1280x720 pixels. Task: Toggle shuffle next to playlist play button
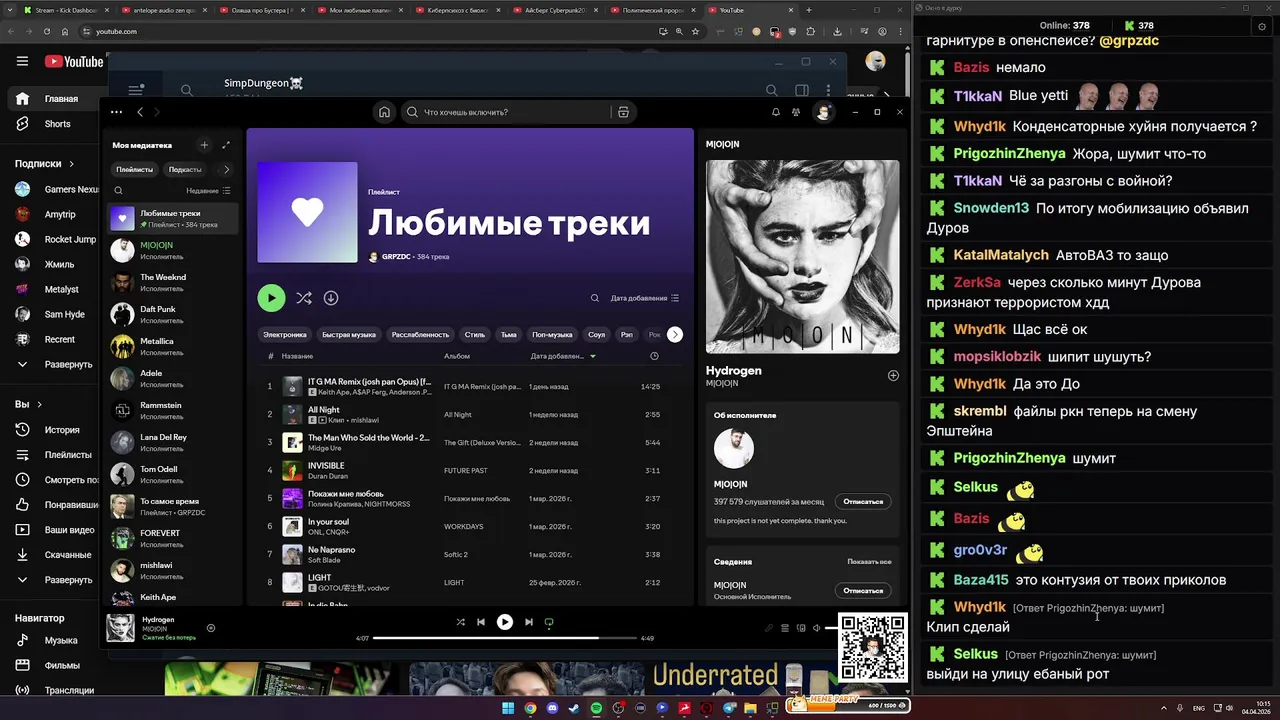pos(304,298)
